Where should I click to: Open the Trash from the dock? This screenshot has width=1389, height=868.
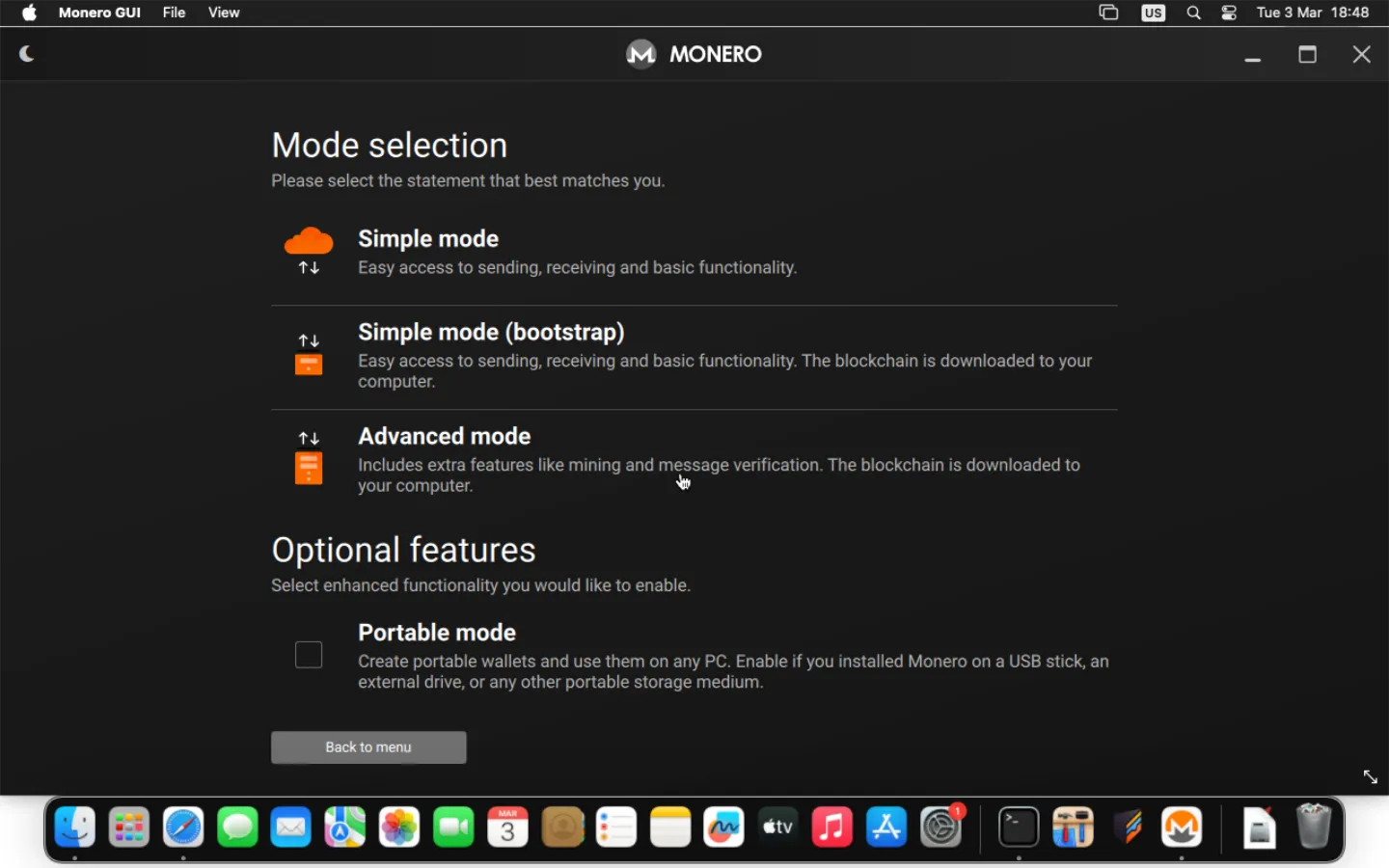tap(1313, 827)
